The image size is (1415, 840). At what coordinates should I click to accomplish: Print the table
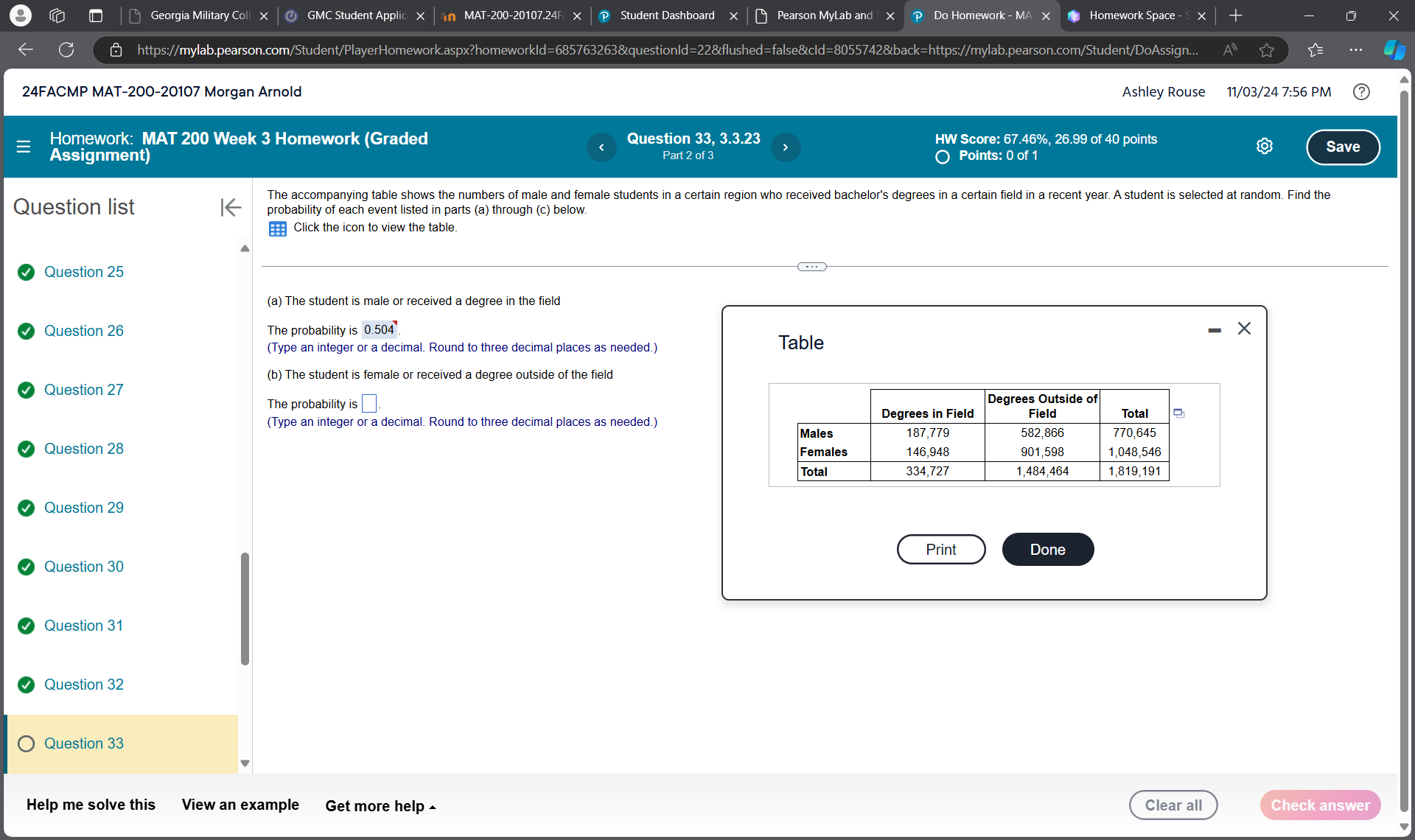pos(941,550)
